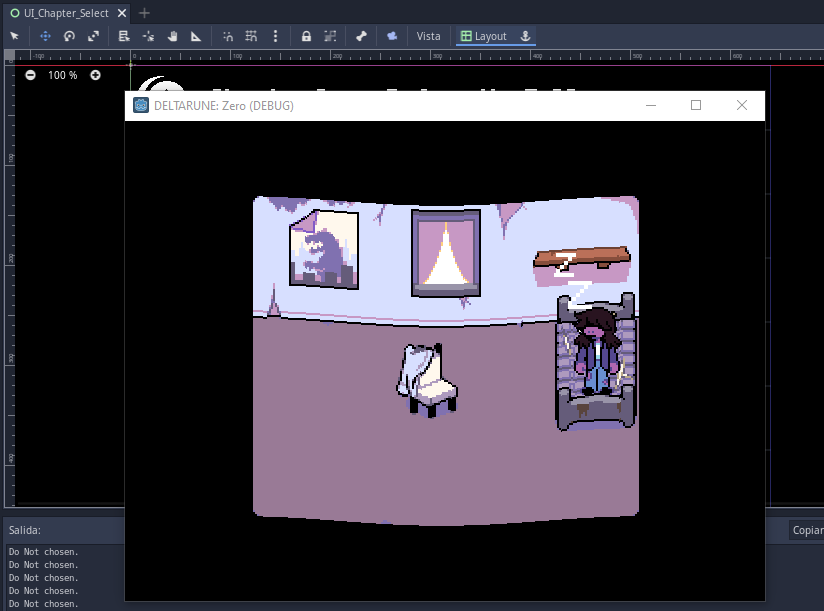The width and height of the screenshot is (824, 611).
Task: Zoom out with the minus button
Action: coord(30,75)
